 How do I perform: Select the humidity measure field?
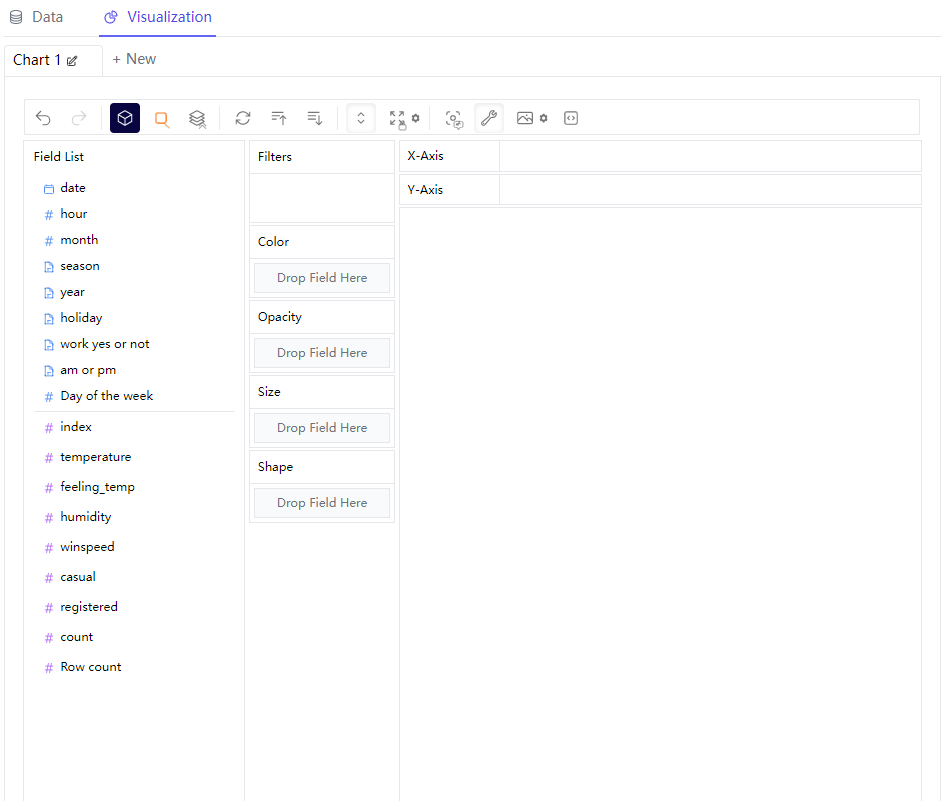(86, 517)
